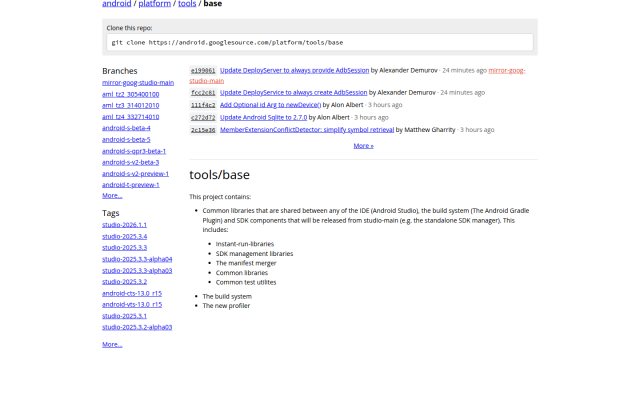Open tag studio-2025.3.1
The image size is (640, 400).
pos(124,316)
